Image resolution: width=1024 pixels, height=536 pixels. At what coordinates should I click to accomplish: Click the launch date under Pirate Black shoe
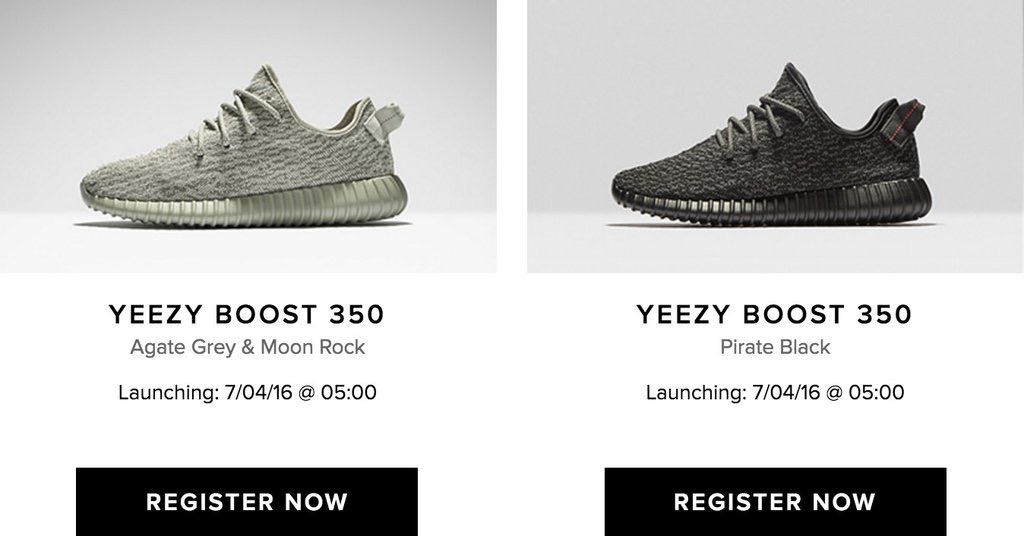point(775,392)
